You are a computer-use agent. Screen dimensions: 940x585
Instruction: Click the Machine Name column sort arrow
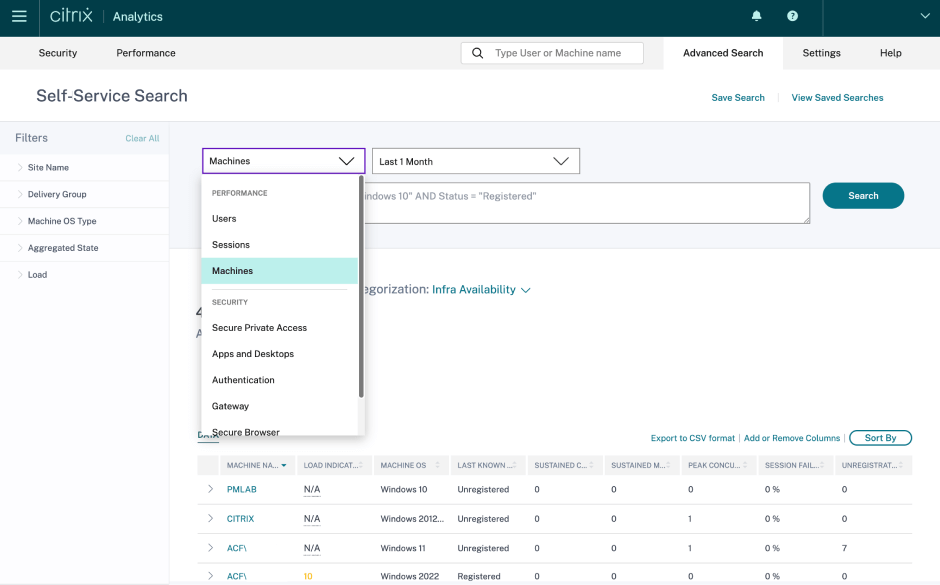tap(284, 466)
